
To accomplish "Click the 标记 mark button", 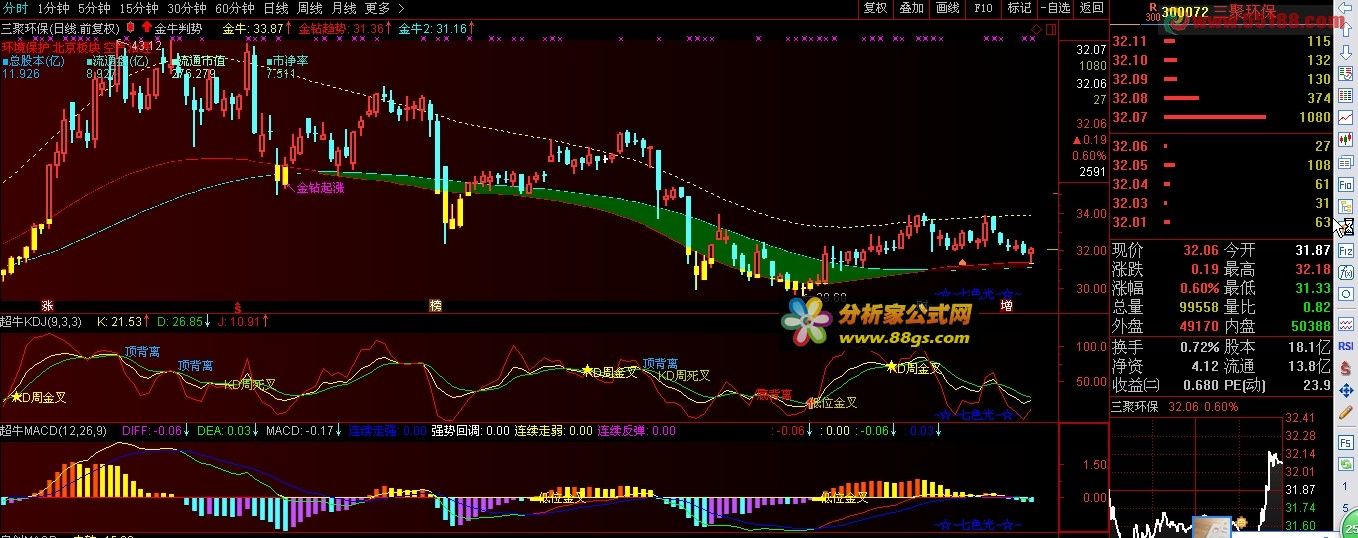I will [x=1019, y=8].
